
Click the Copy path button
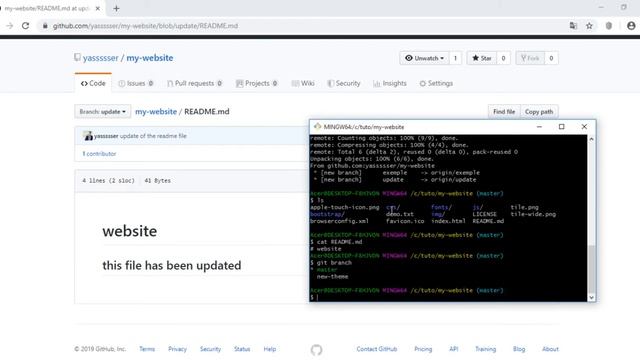click(x=539, y=111)
